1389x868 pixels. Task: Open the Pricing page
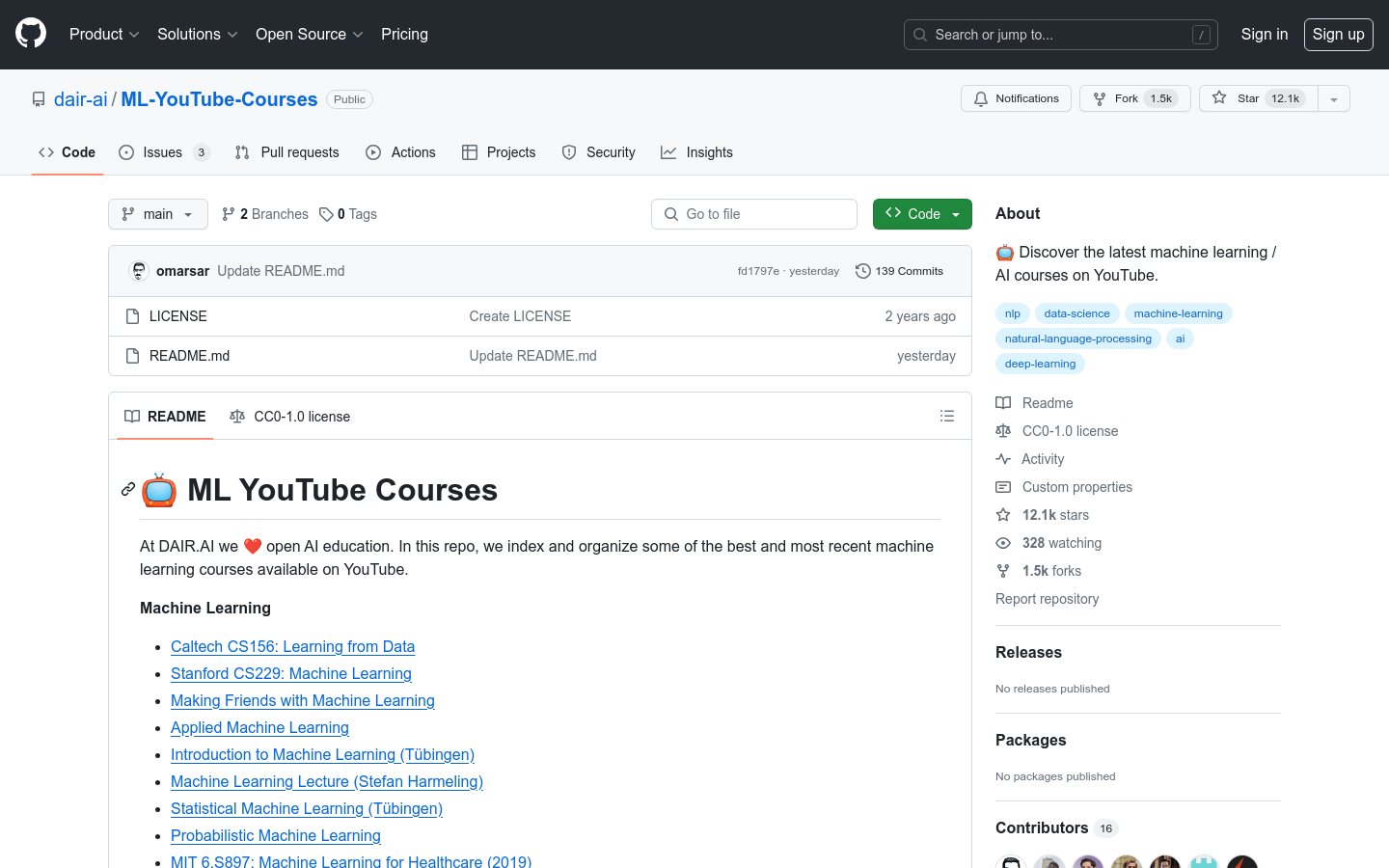coord(404,34)
